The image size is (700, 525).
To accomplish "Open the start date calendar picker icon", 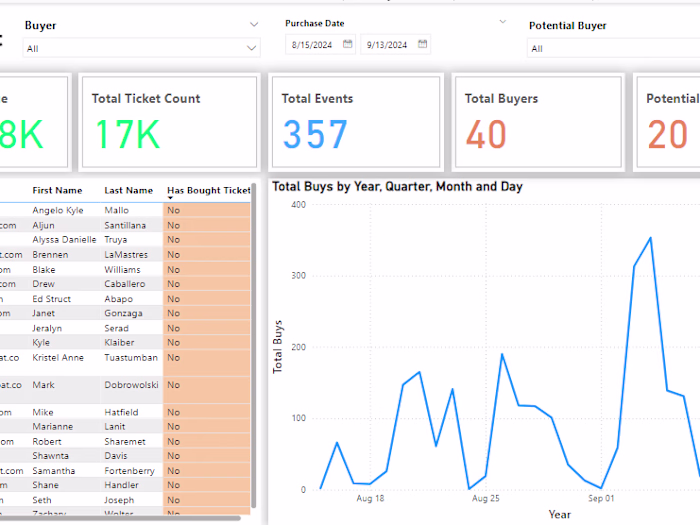I will [347, 44].
